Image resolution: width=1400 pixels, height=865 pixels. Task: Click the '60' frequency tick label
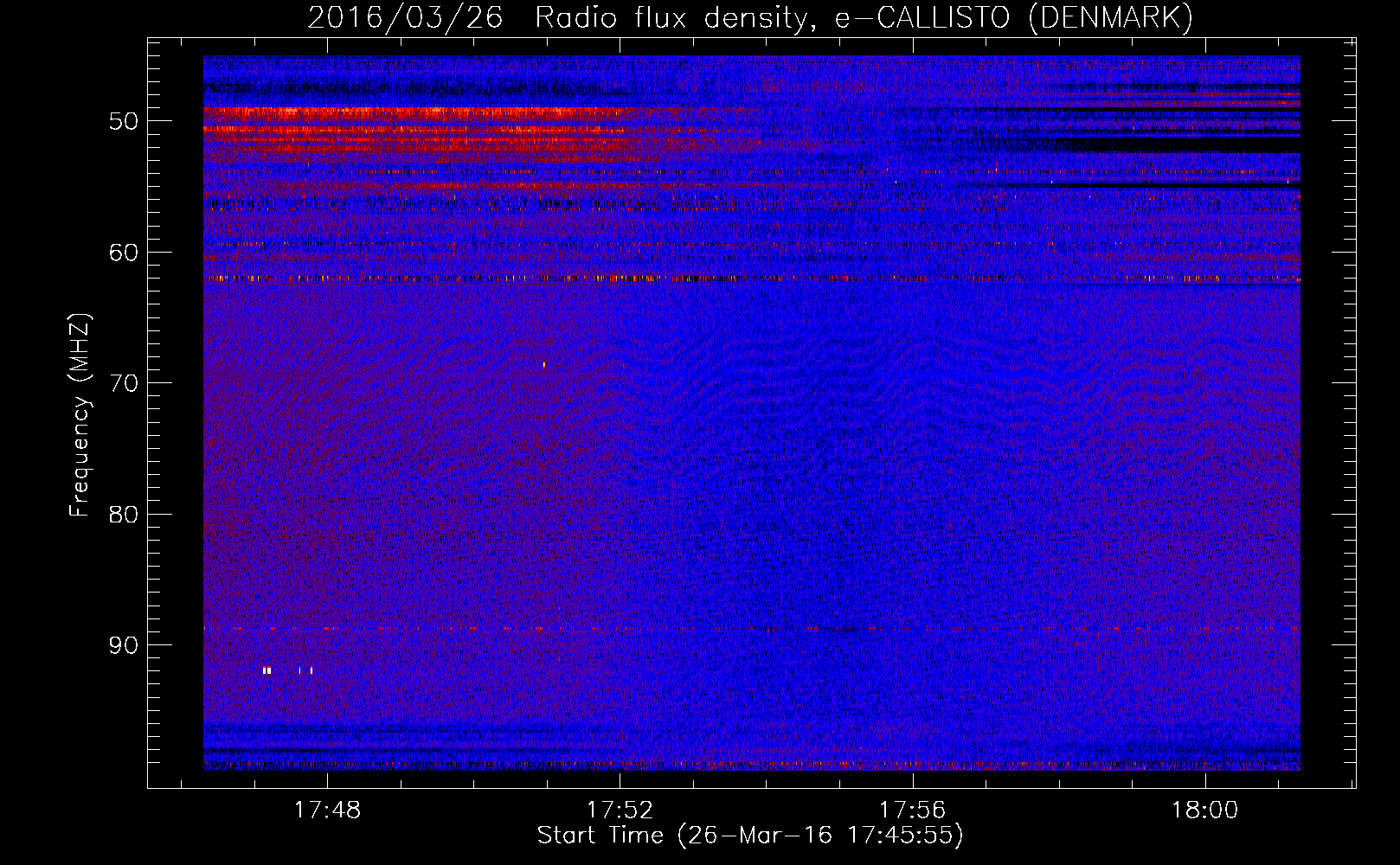(x=124, y=253)
